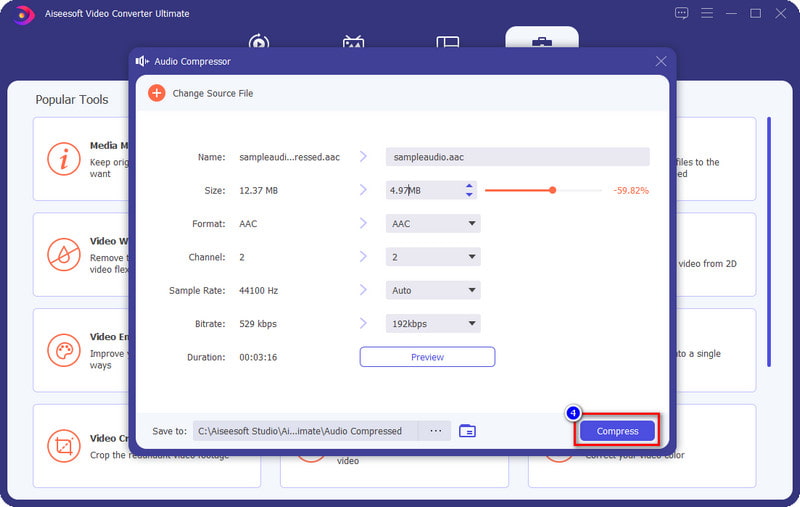Increase output size with the up stepper arrow
Screen dimensions: 800x507
469,186
